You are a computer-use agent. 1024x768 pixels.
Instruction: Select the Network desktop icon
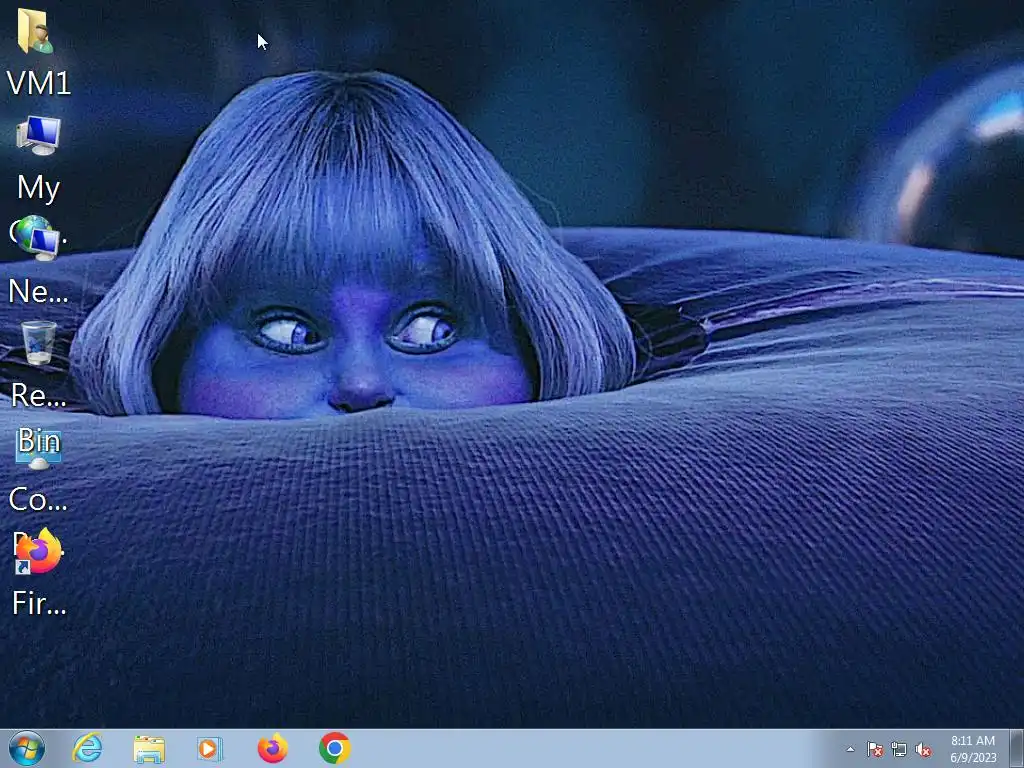tap(39, 238)
